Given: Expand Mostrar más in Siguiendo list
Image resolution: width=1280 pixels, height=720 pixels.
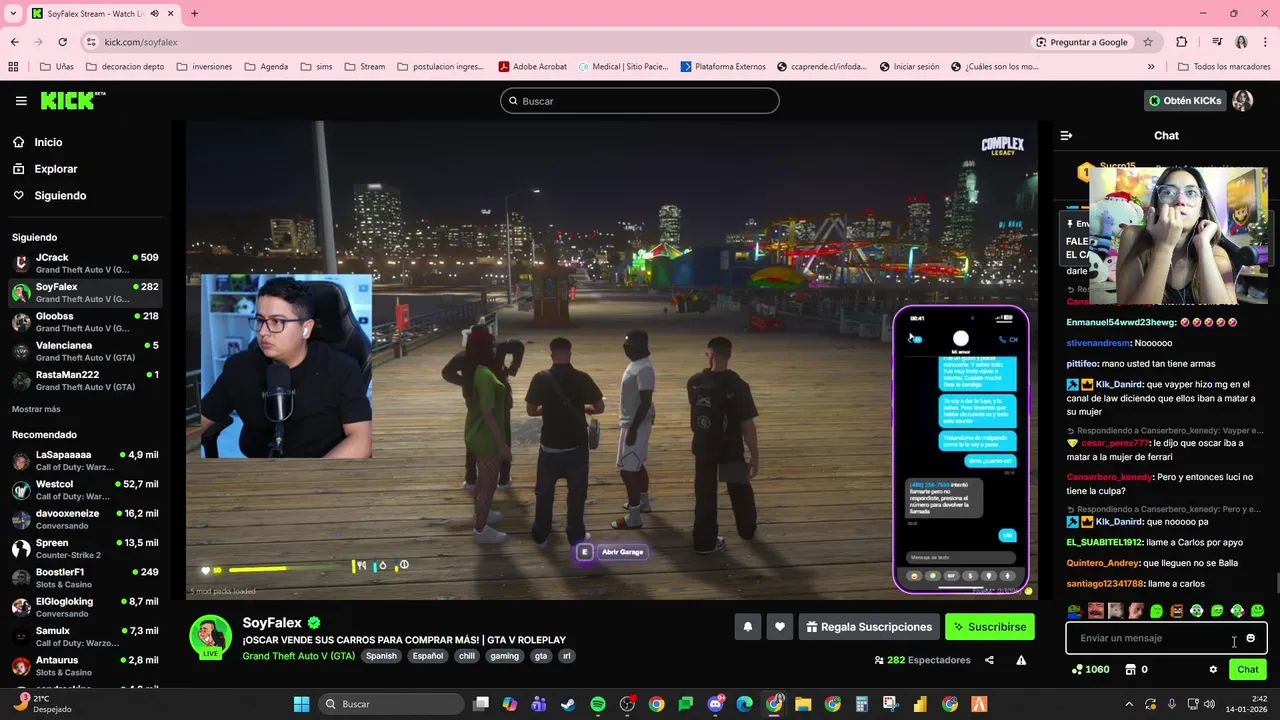Looking at the screenshot, I should [x=36, y=409].
